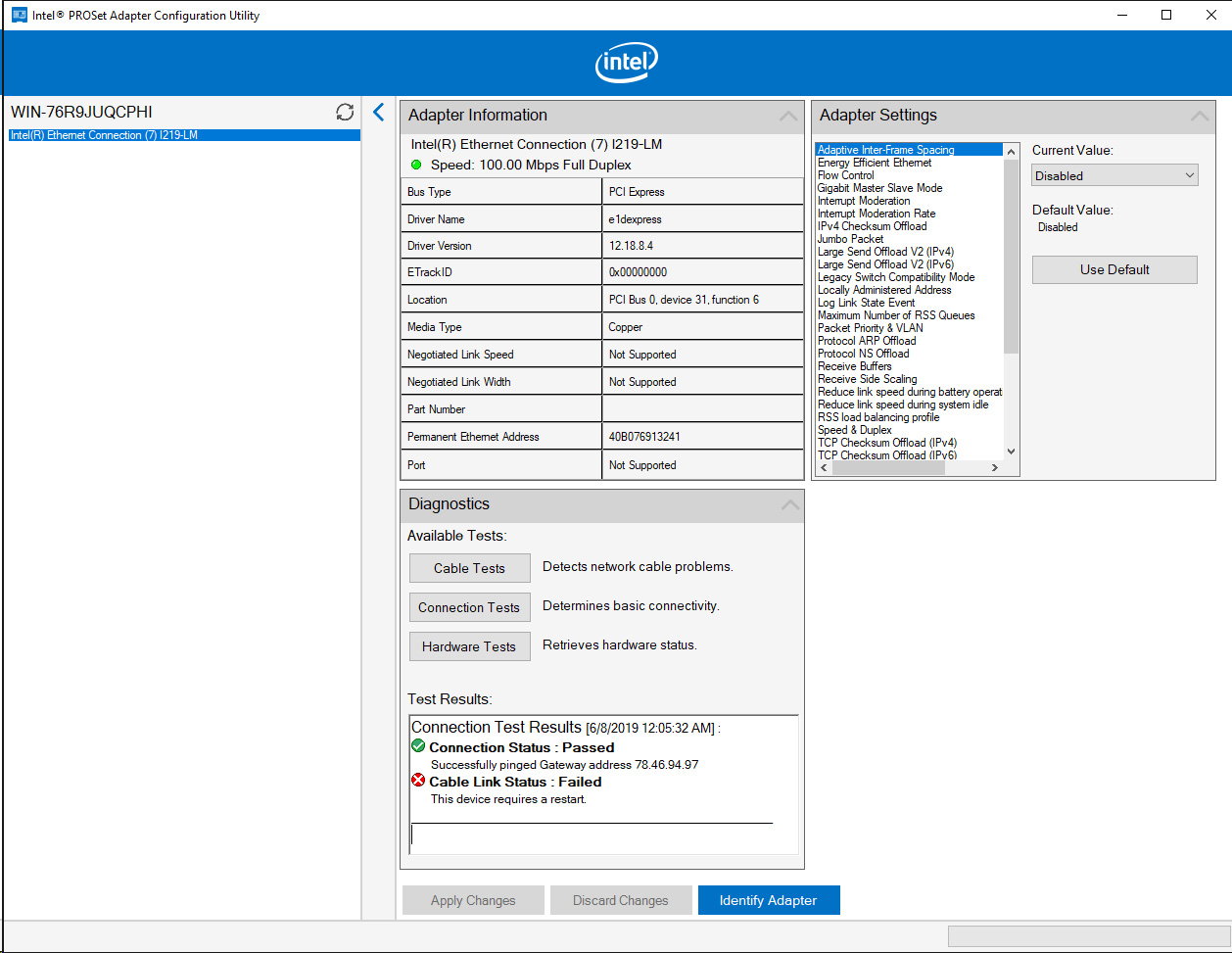The width and height of the screenshot is (1232, 953).
Task: Click the WIN-76R9JUQCPHI computer name
Action: (81, 113)
